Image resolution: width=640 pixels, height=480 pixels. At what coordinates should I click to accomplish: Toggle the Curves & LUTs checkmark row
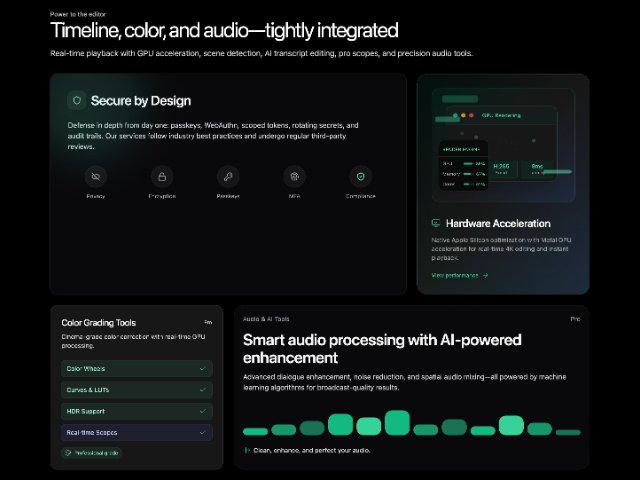tap(137, 390)
